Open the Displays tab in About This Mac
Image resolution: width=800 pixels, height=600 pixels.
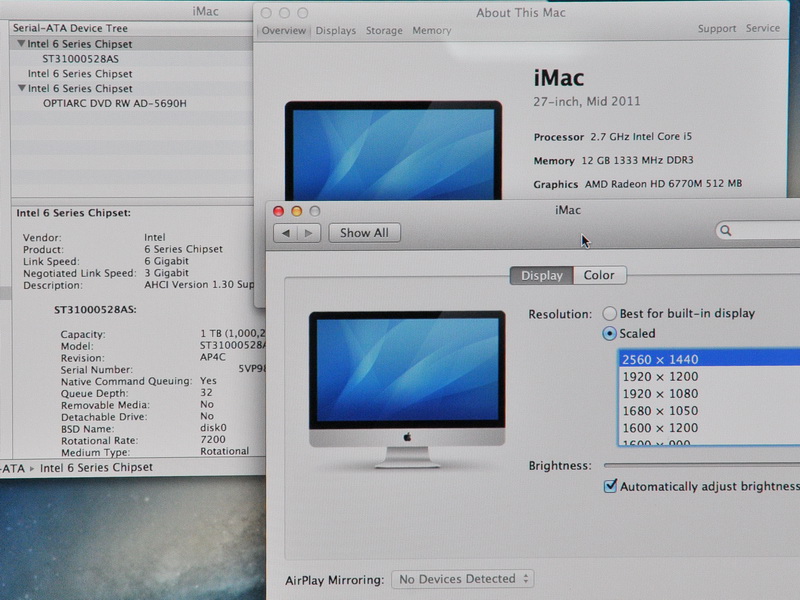336,31
